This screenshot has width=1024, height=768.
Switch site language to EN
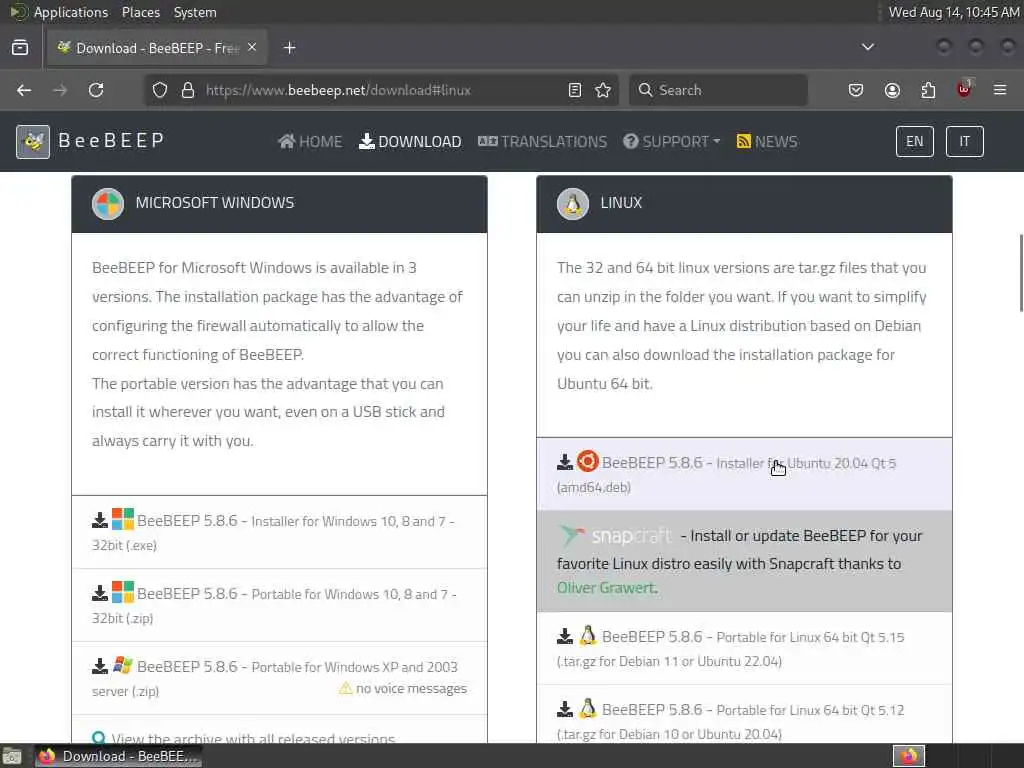point(915,142)
